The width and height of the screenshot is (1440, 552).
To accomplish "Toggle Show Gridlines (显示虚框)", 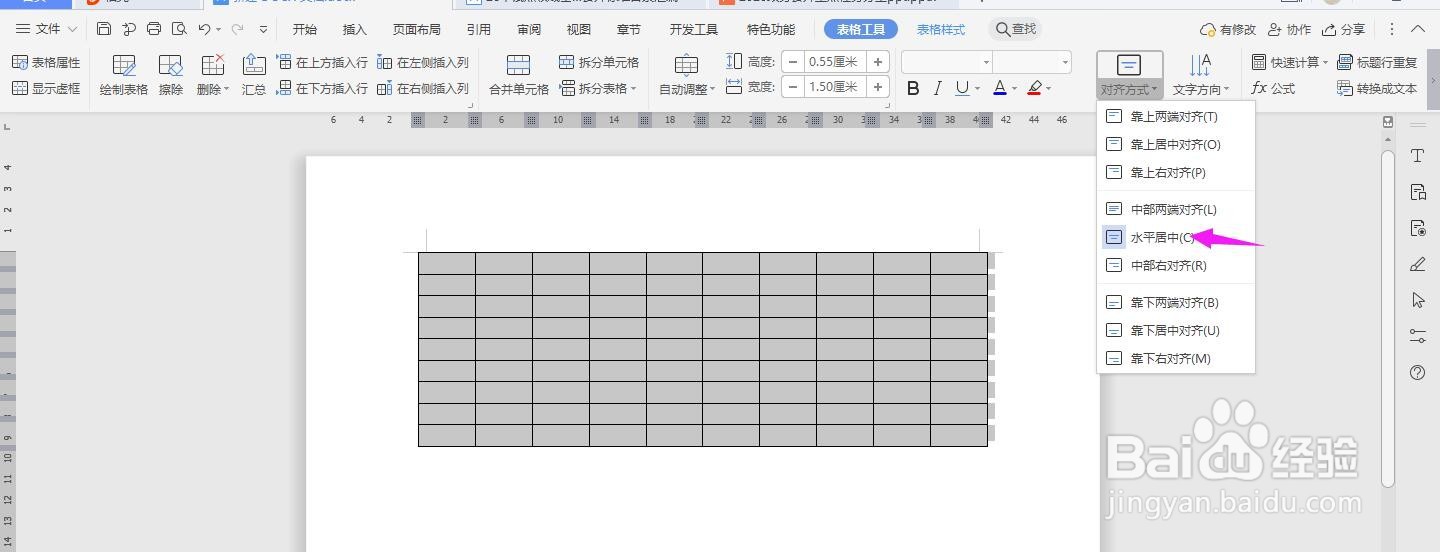I will [x=46, y=88].
